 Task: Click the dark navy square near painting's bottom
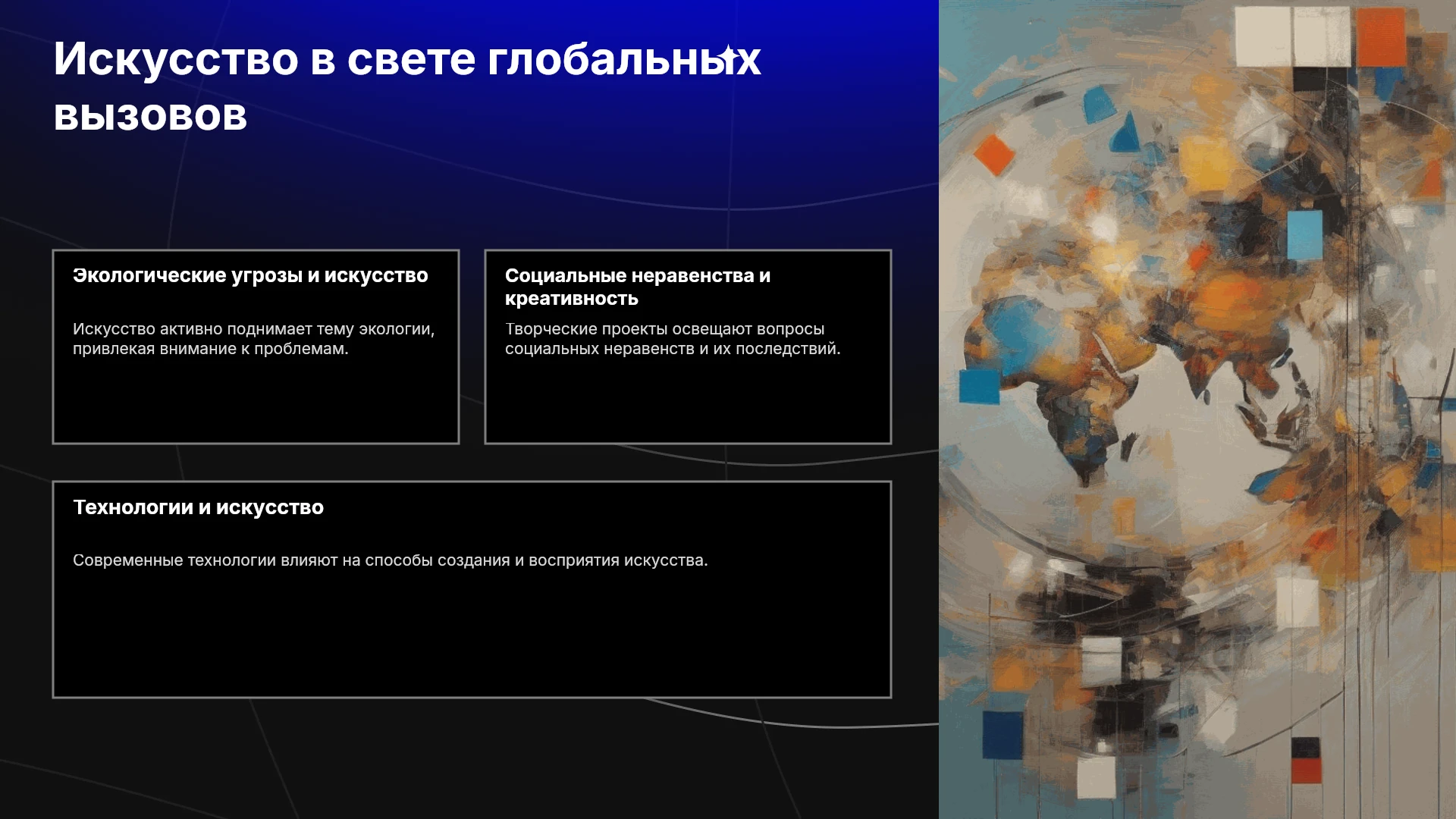[1003, 735]
